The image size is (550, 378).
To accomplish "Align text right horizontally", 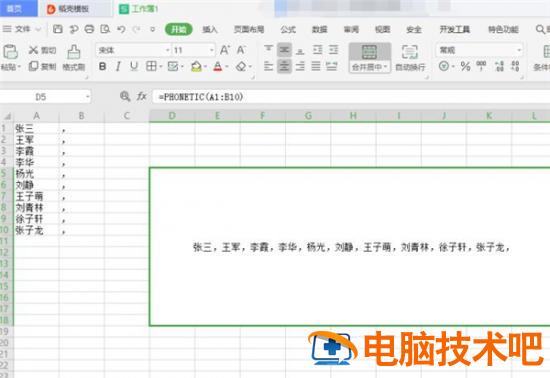I will 300,66.
